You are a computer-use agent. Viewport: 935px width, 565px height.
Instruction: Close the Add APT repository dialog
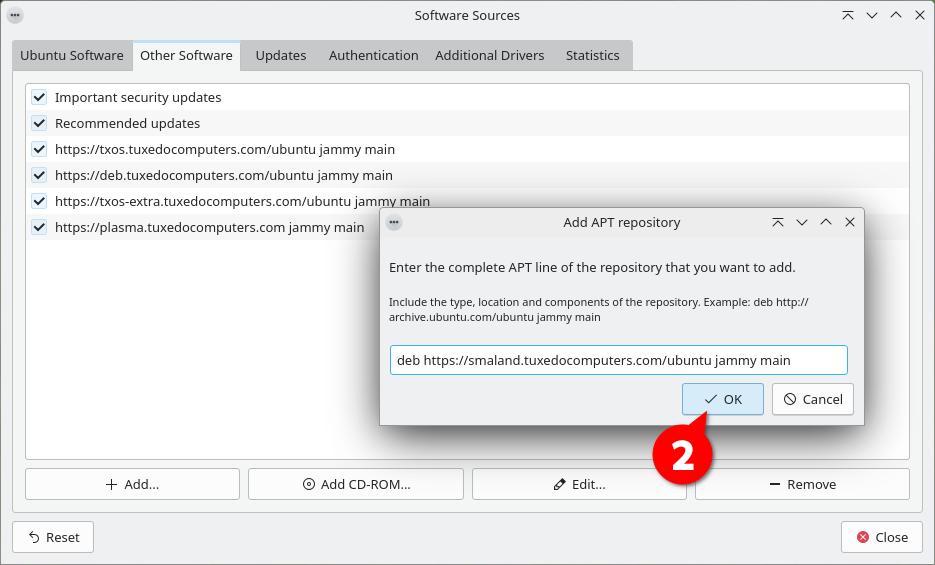[x=850, y=222]
